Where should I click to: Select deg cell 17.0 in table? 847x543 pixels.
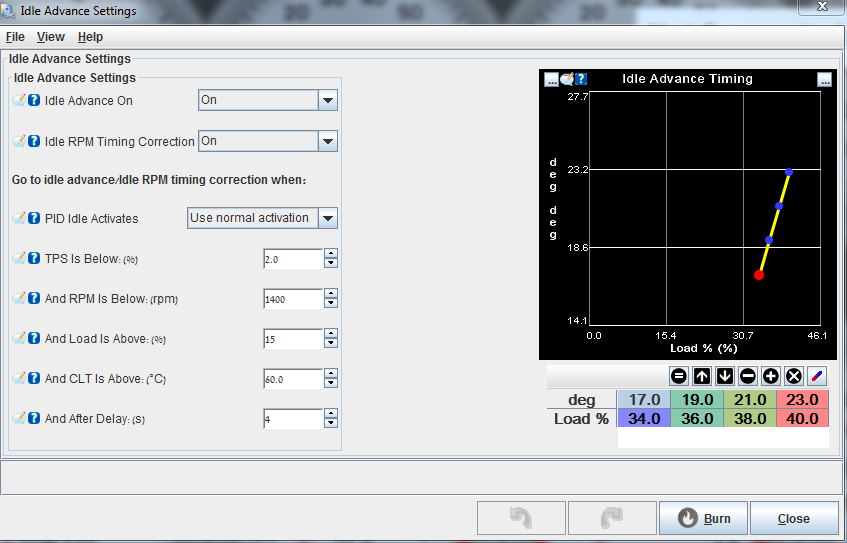pyautogui.click(x=644, y=399)
